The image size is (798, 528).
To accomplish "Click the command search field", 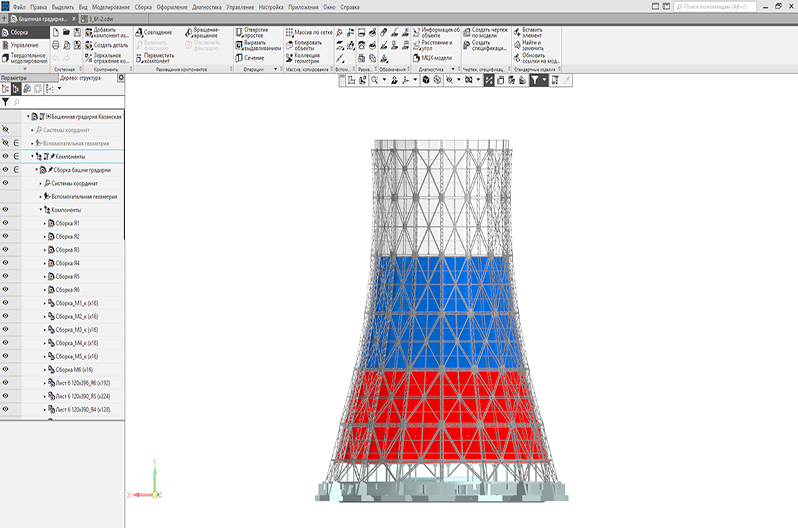I will 735,6.
